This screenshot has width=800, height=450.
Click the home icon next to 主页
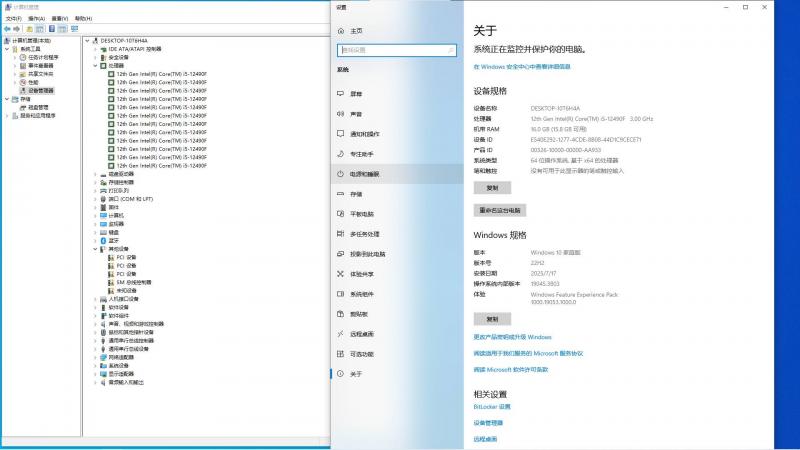(x=341, y=31)
